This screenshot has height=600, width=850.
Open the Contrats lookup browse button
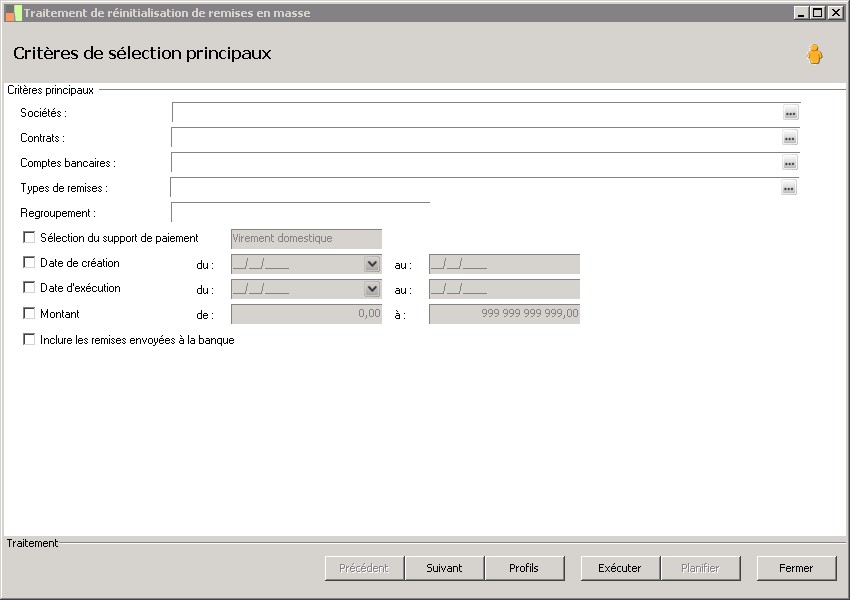(x=790, y=139)
